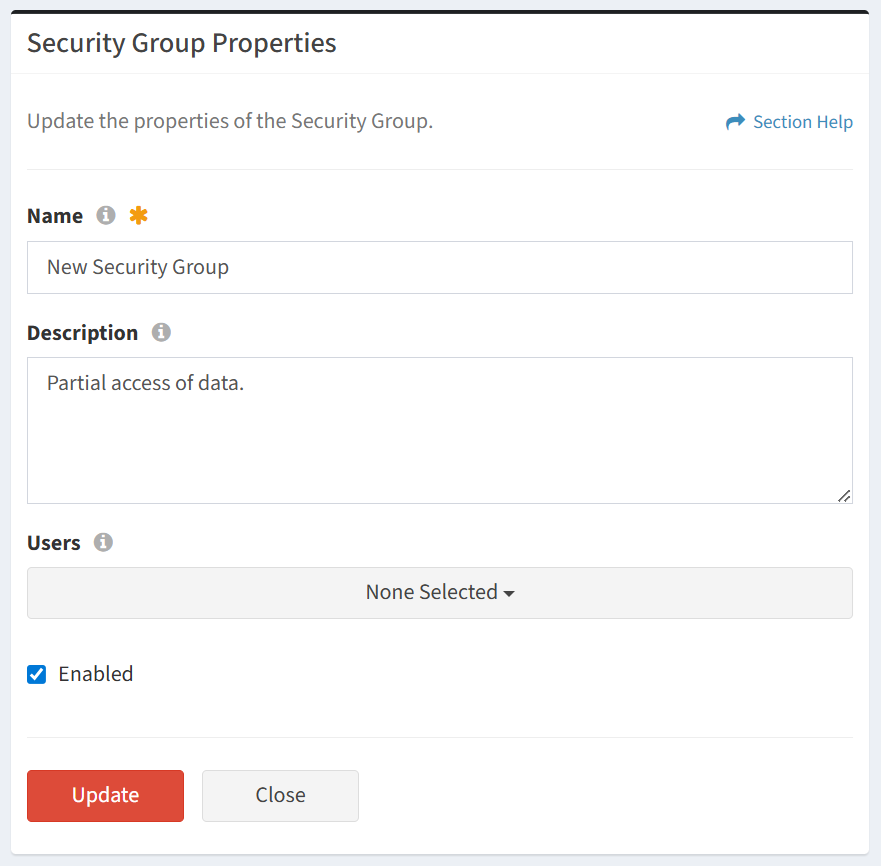Click into the Description text area

440,430
